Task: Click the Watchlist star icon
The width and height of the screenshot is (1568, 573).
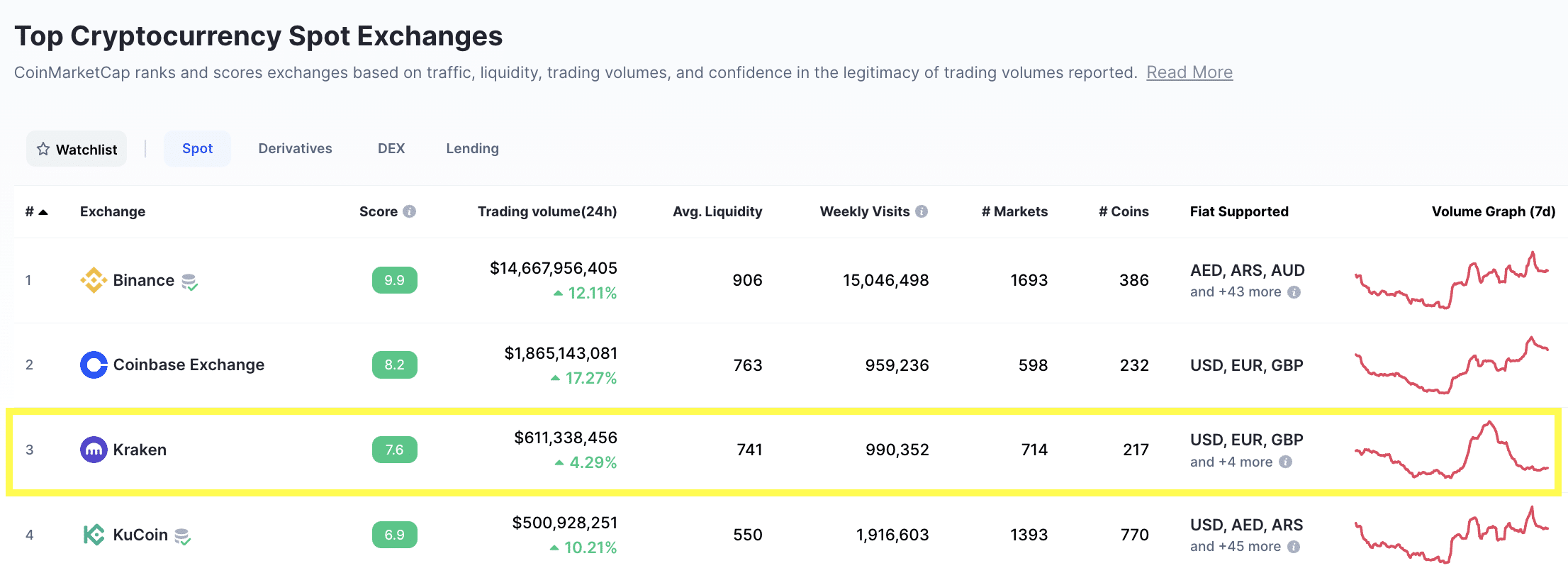Action: [43, 149]
